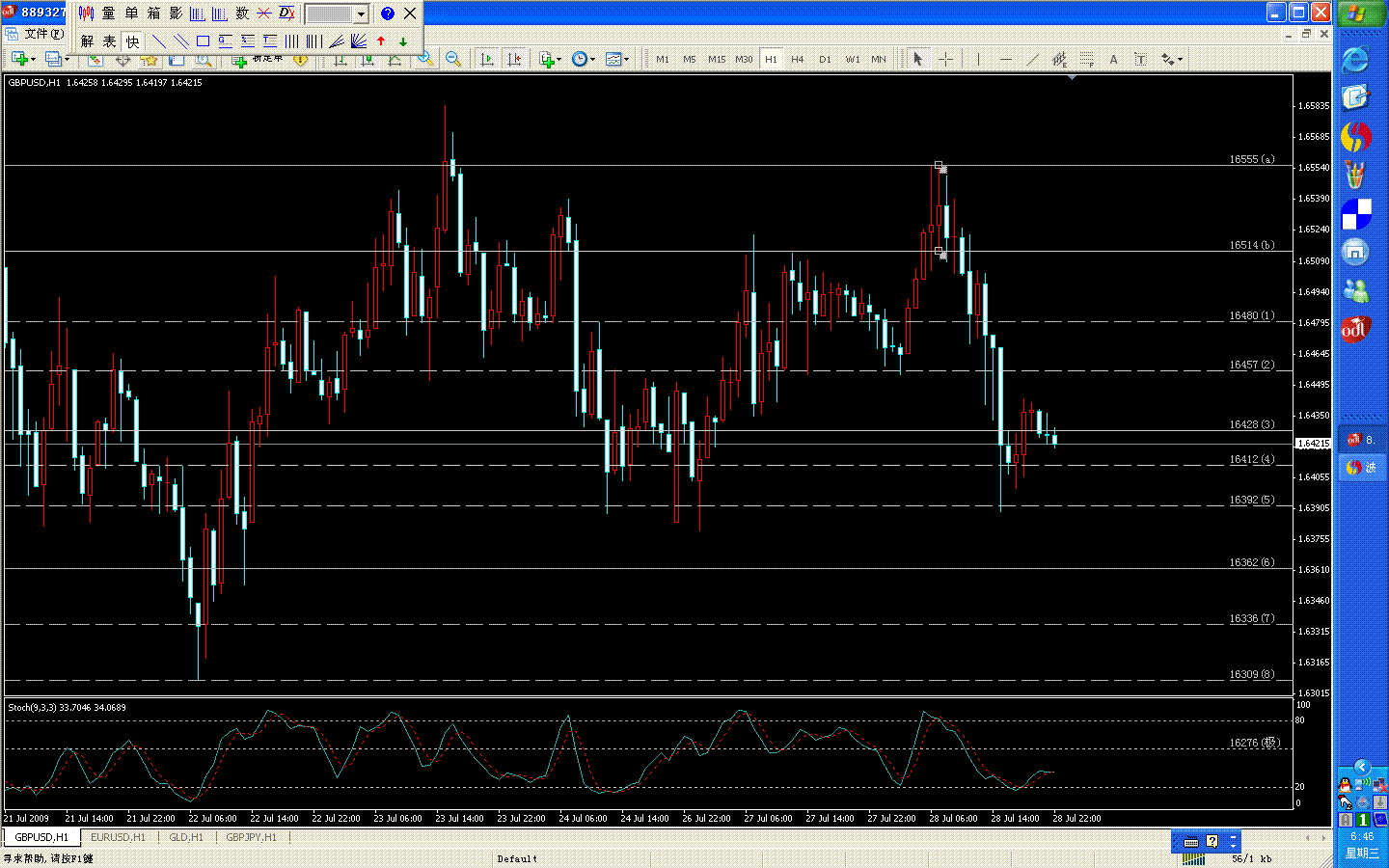The height and width of the screenshot is (868, 1389).
Task: Click the 量 button in floating toolbar
Action: [x=109, y=14]
